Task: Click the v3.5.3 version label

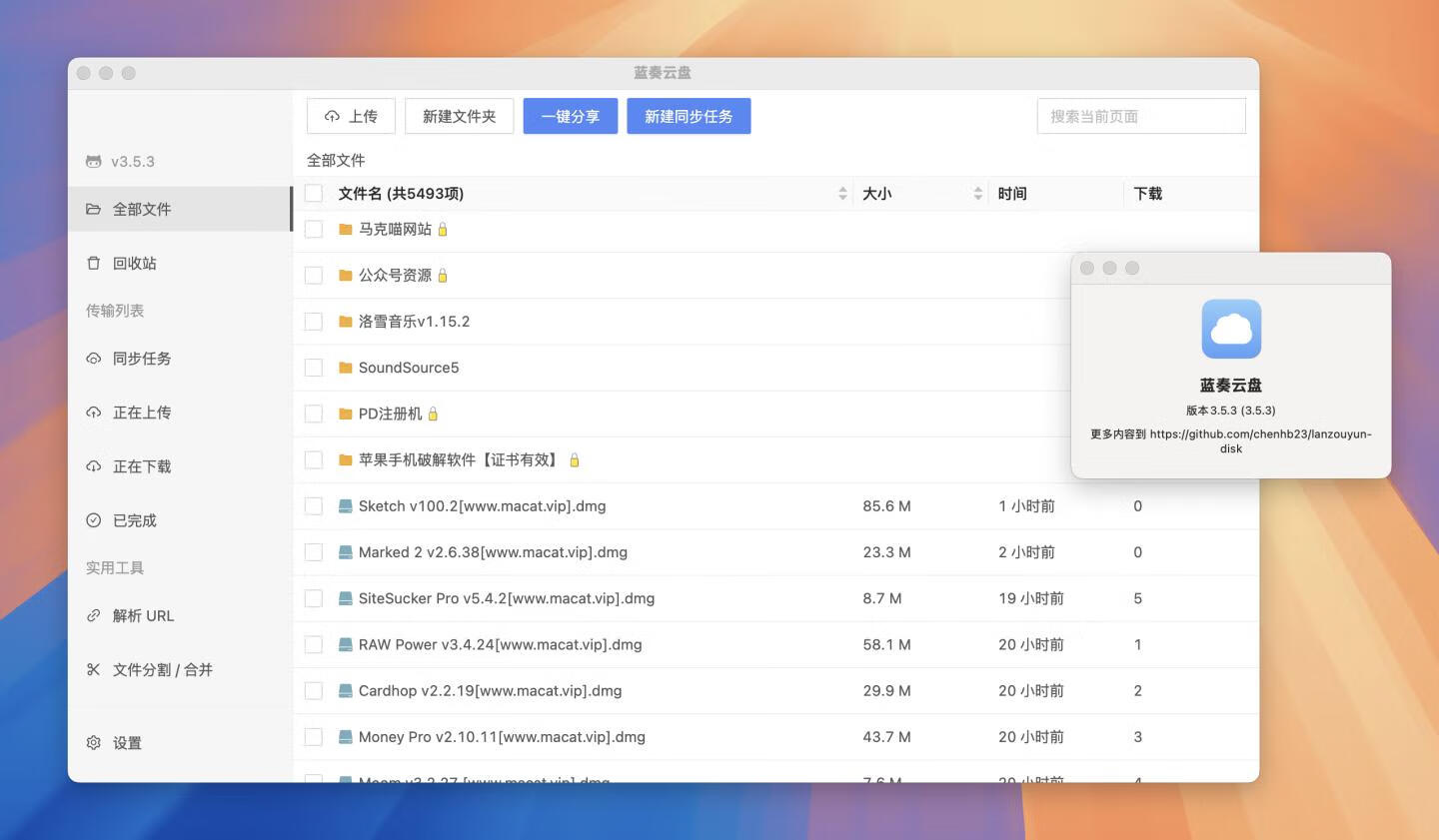Action: tap(133, 161)
